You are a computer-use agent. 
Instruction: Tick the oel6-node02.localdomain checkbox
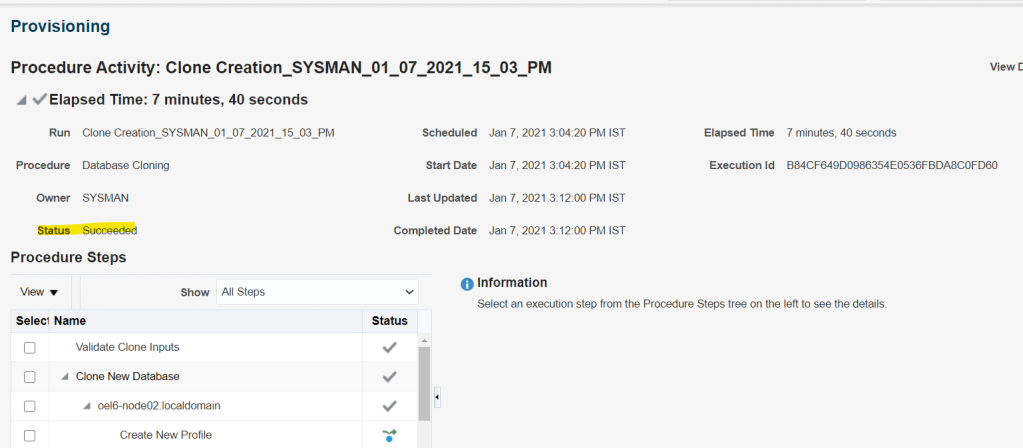click(30, 406)
